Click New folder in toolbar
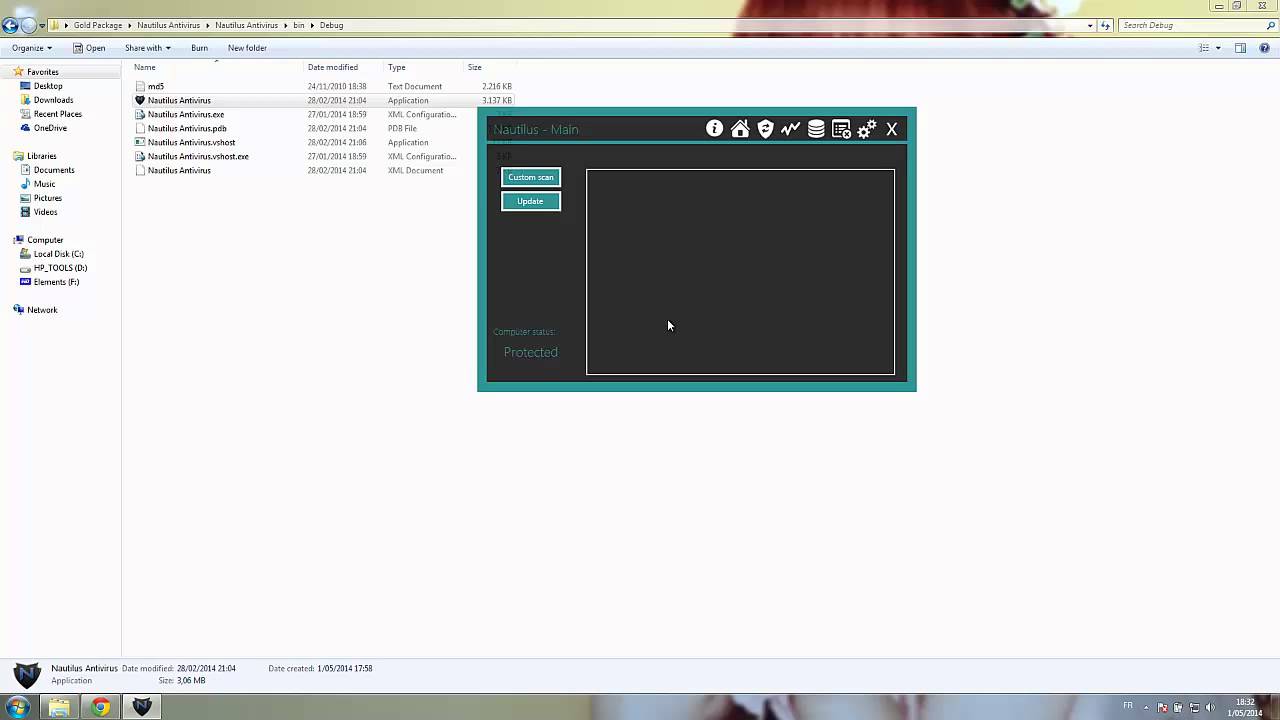Screen dimensions: 1280x720 click(x=247, y=48)
